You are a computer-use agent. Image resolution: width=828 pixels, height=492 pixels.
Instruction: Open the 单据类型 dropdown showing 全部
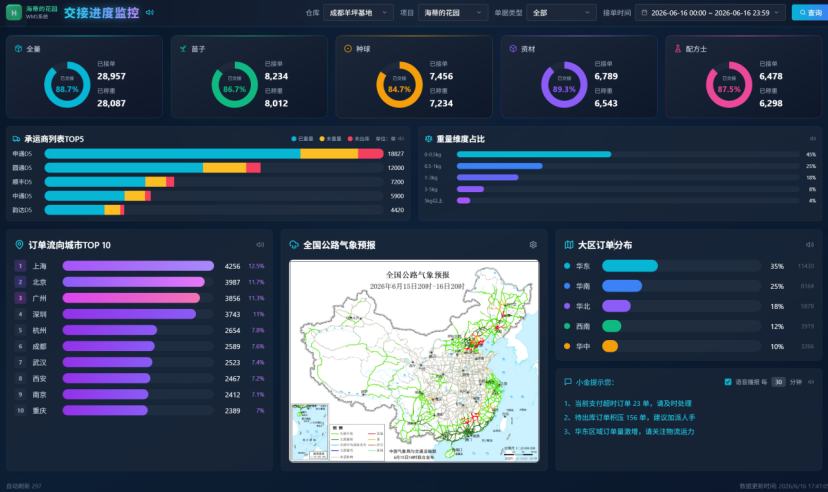pos(561,13)
